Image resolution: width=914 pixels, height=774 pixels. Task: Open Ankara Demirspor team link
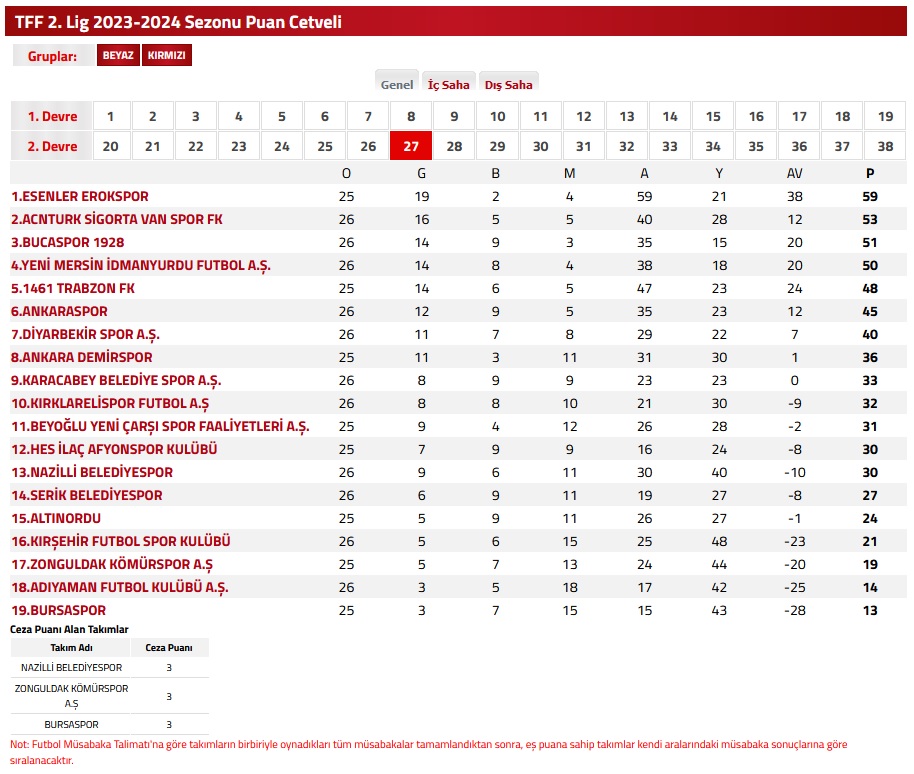[82, 357]
